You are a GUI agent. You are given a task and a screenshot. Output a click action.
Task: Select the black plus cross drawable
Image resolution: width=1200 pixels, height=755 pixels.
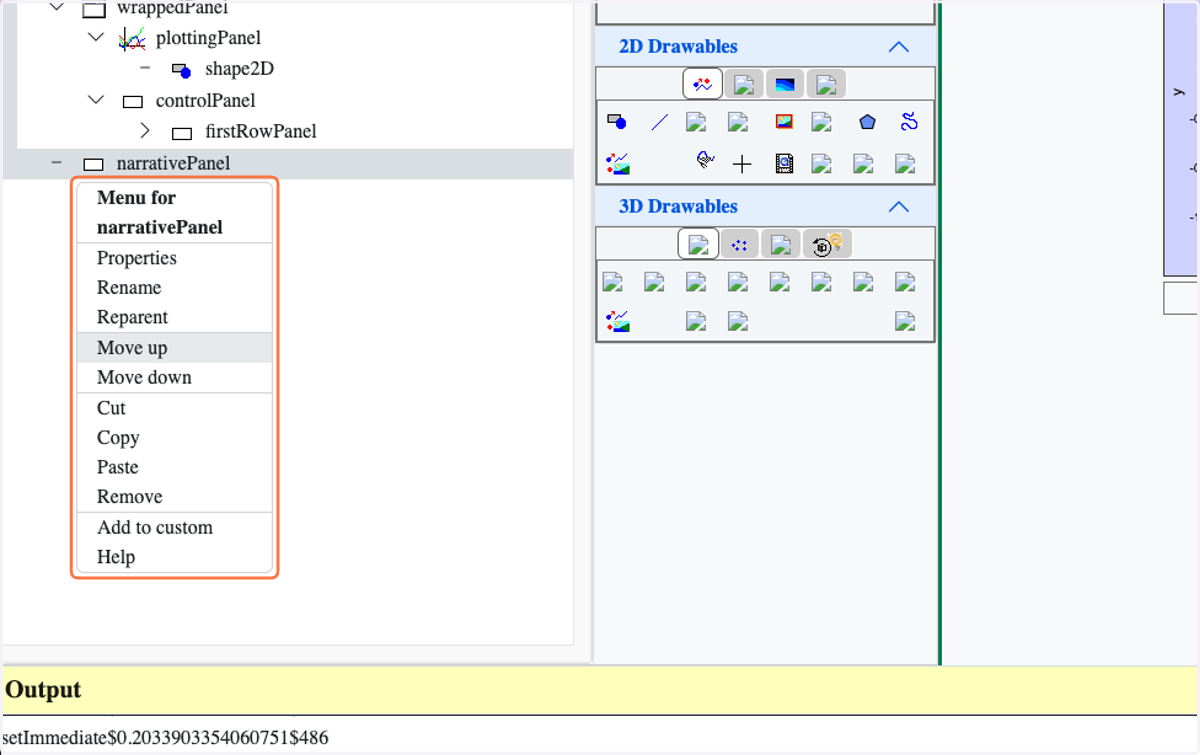pyautogui.click(x=742, y=164)
